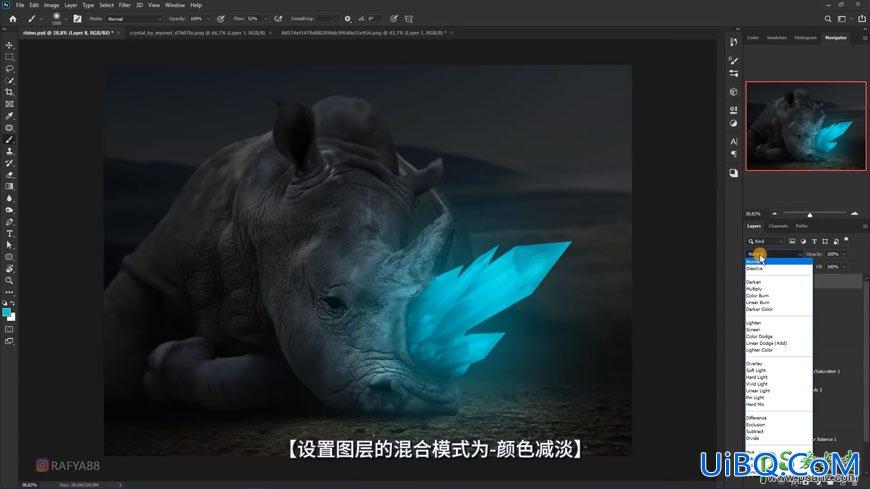870x489 pixels.
Task: Toggle pixel layer filter in Layers panel
Action: [x=792, y=241]
